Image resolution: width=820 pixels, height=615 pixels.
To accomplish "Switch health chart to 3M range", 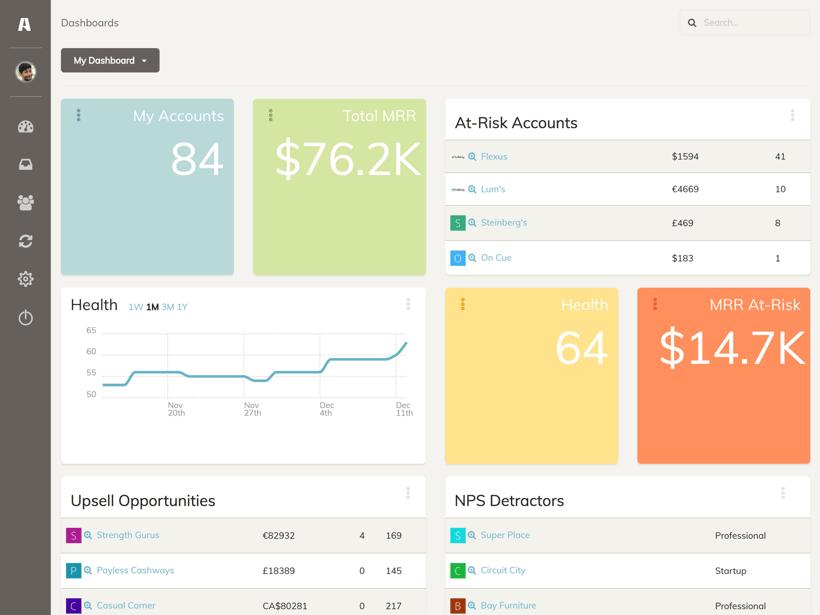I will click(167, 307).
